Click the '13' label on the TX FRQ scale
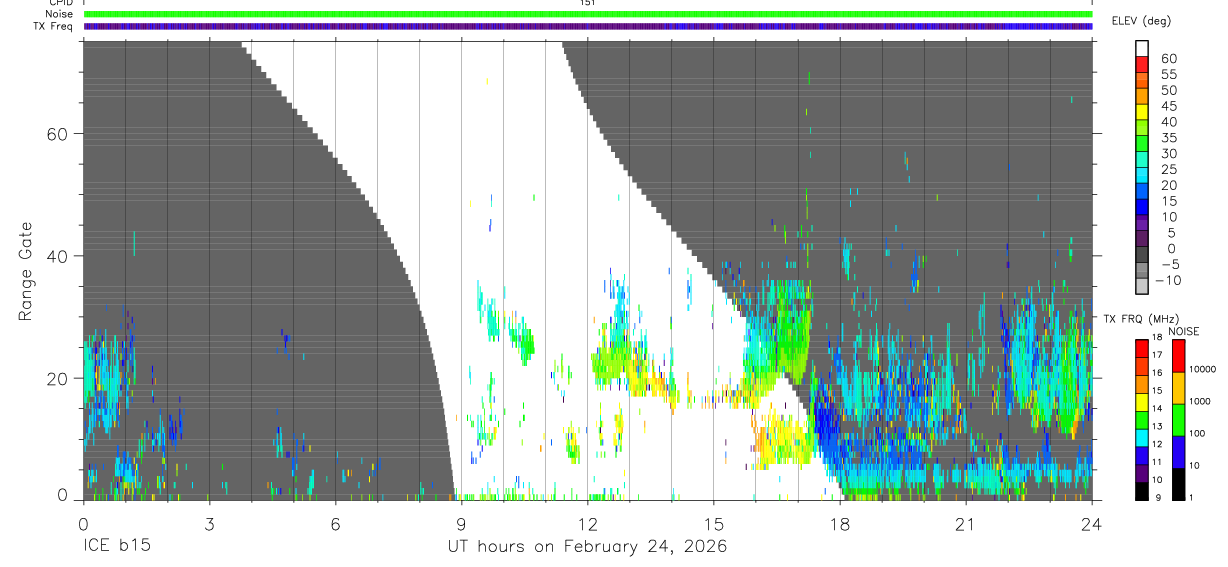Image resolution: width=1228 pixels, height=567 pixels. (1156, 427)
